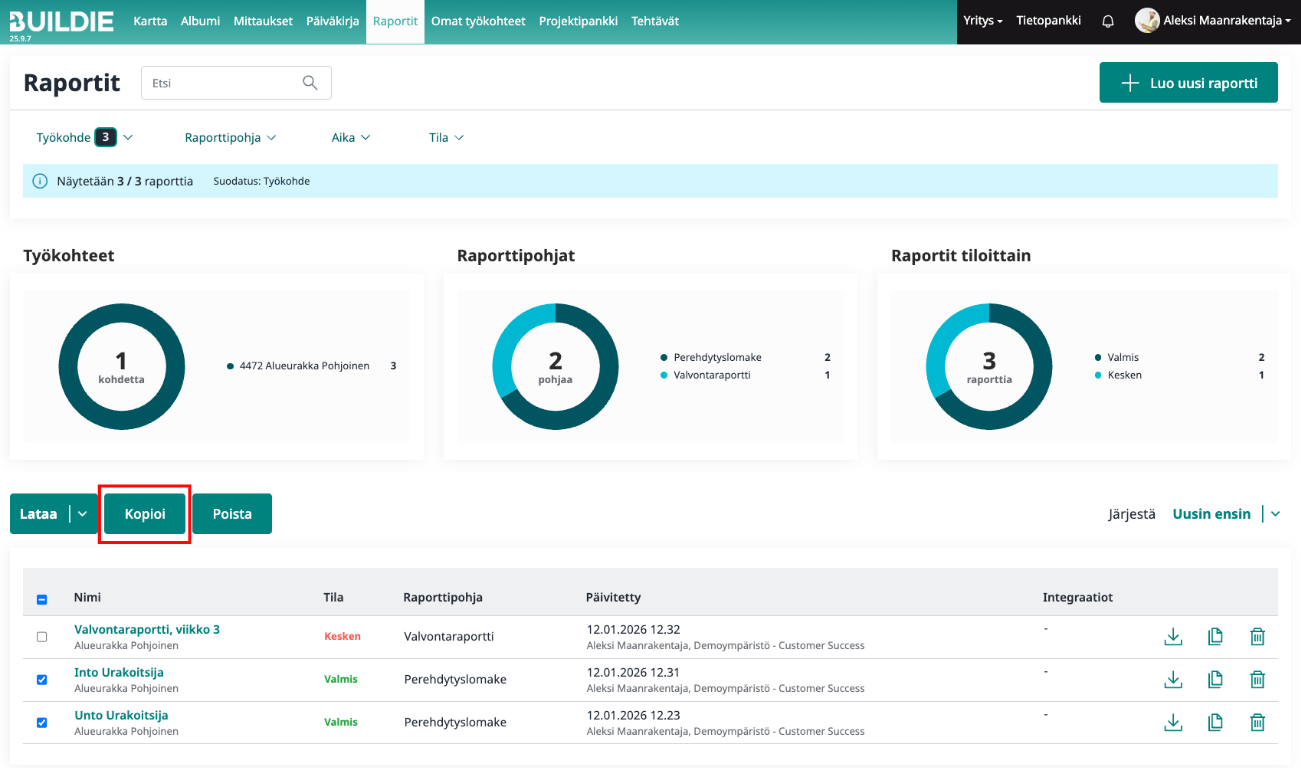Open the Päiväkirja tab

tap(333, 21)
